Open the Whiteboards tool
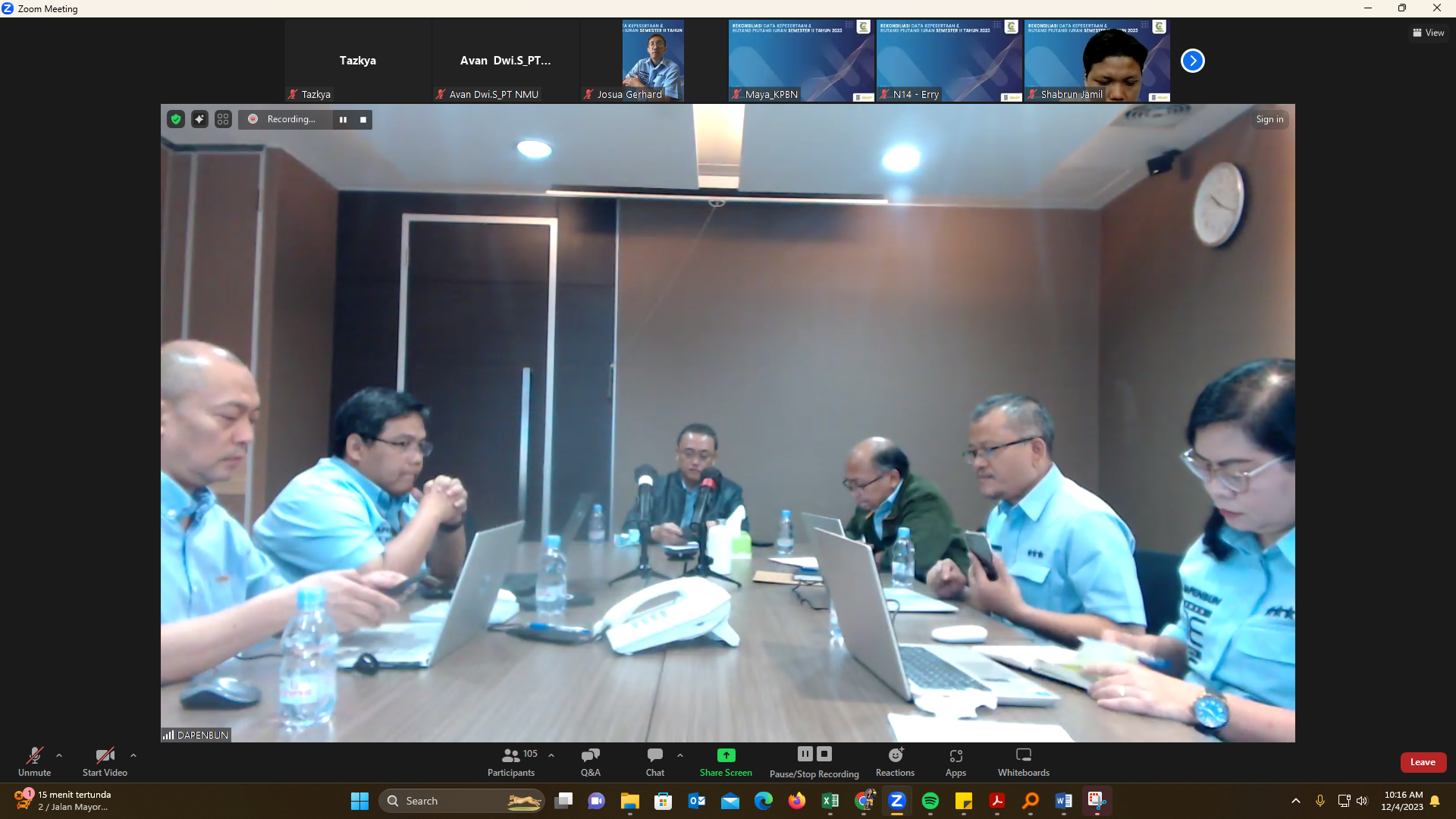 [1023, 761]
